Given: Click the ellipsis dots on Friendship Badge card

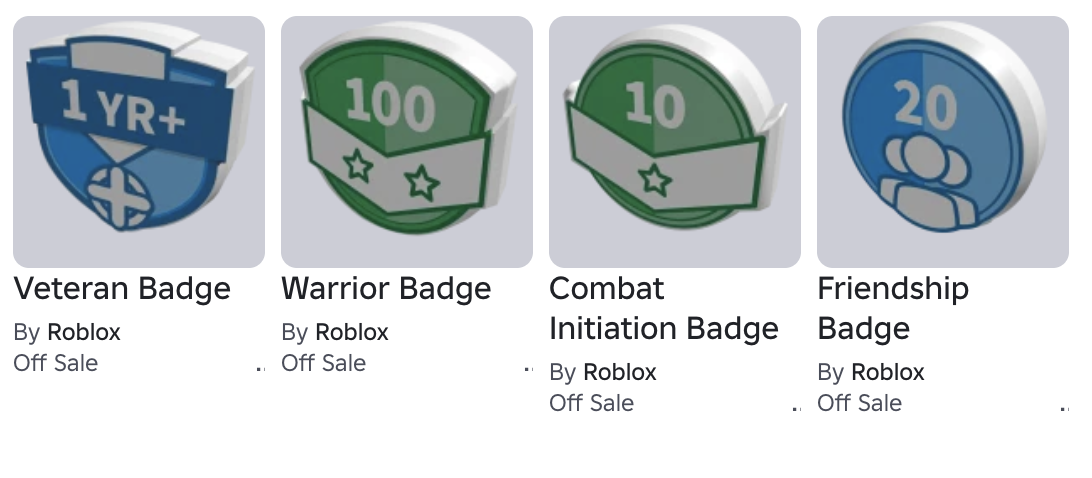Looking at the screenshot, I should (x=1065, y=409).
